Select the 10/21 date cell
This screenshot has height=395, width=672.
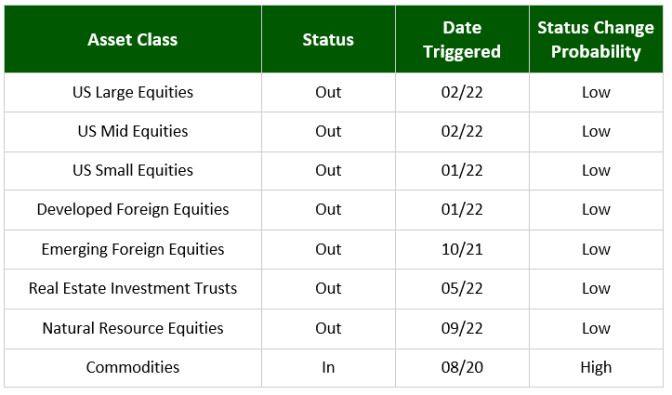[462, 249]
